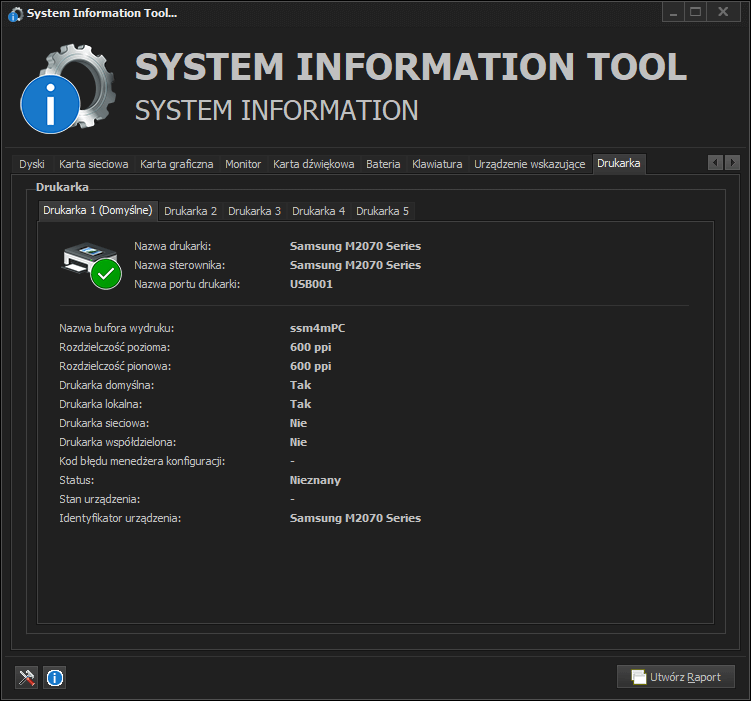
Task: Click the Kod błędu menedżera konfiguracji label
Action: click(x=142, y=462)
